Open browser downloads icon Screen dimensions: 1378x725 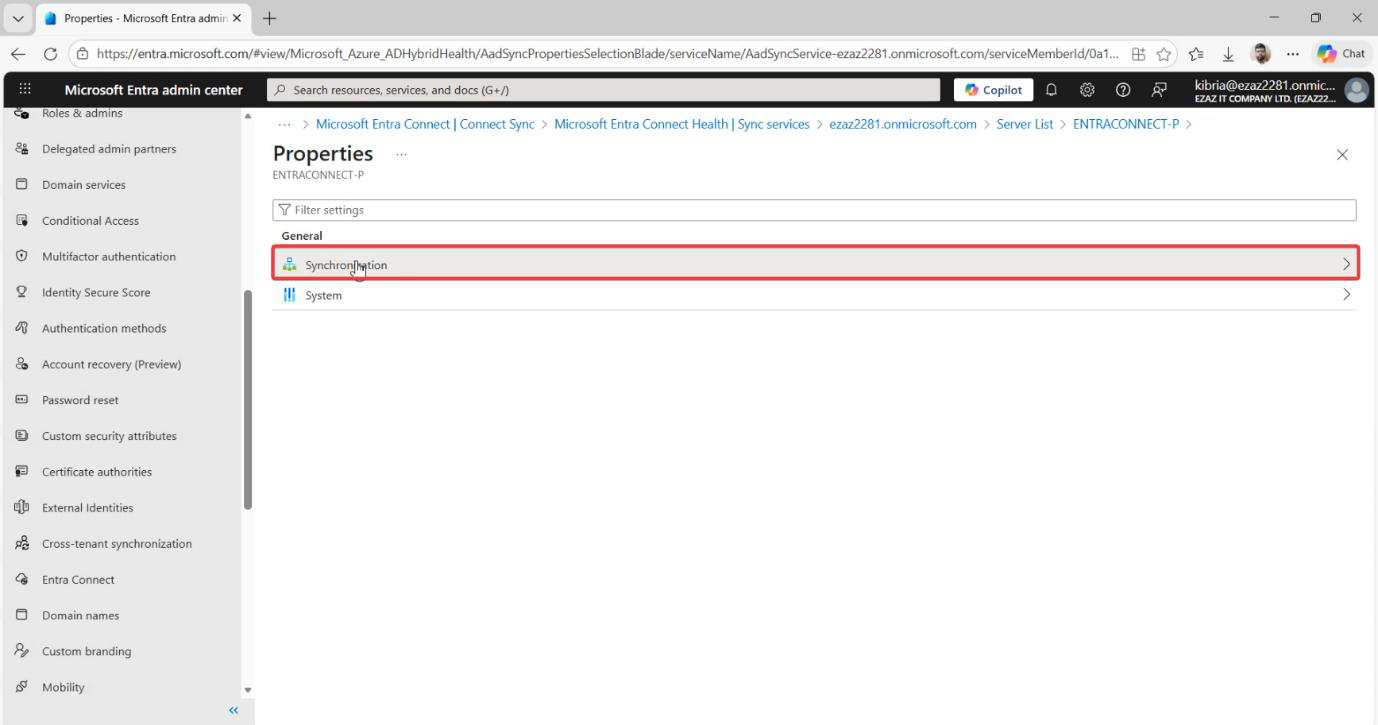(1228, 54)
